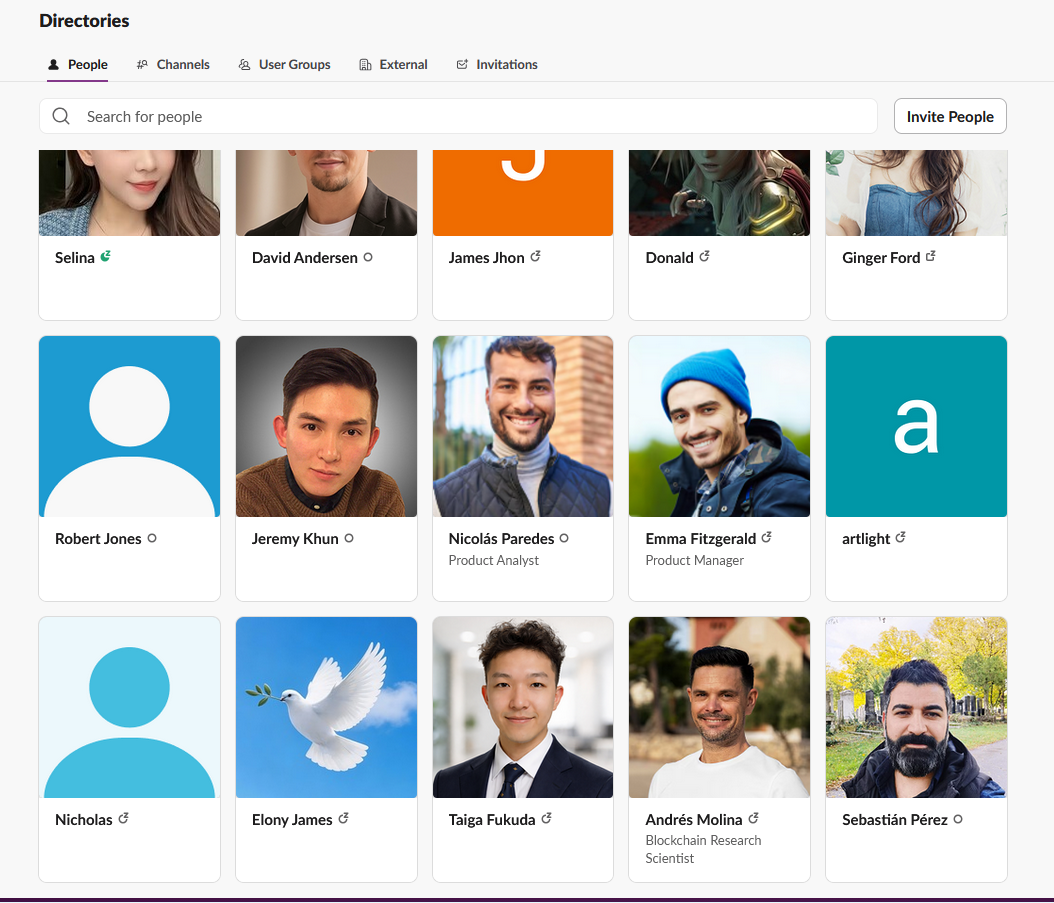The image size is (1054, 903).
Task: Open artlight's teal avatar card
Action: pyautogui.click(x=916, y=426)
